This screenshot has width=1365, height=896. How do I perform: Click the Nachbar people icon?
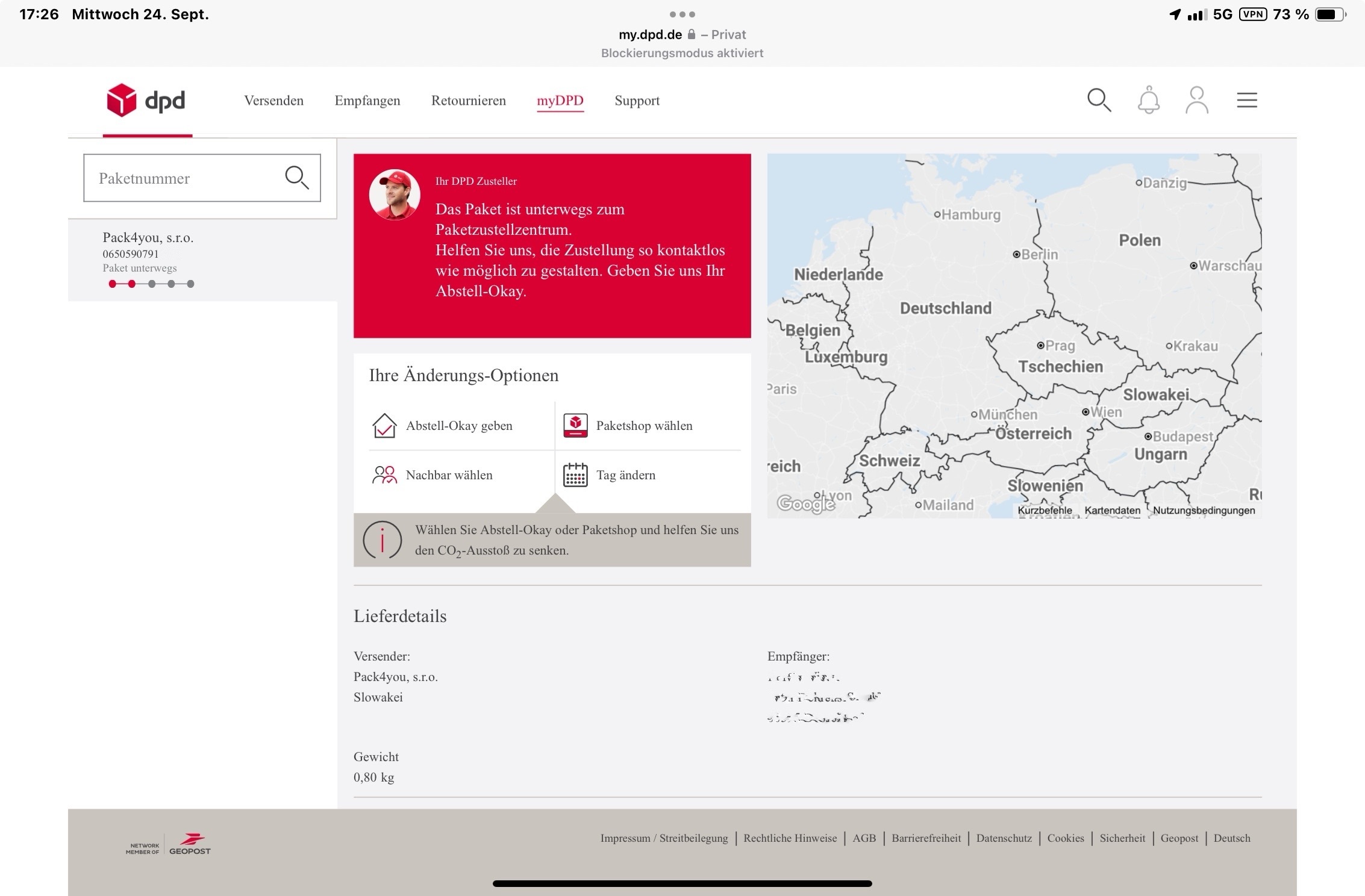(x=384, y=475)
